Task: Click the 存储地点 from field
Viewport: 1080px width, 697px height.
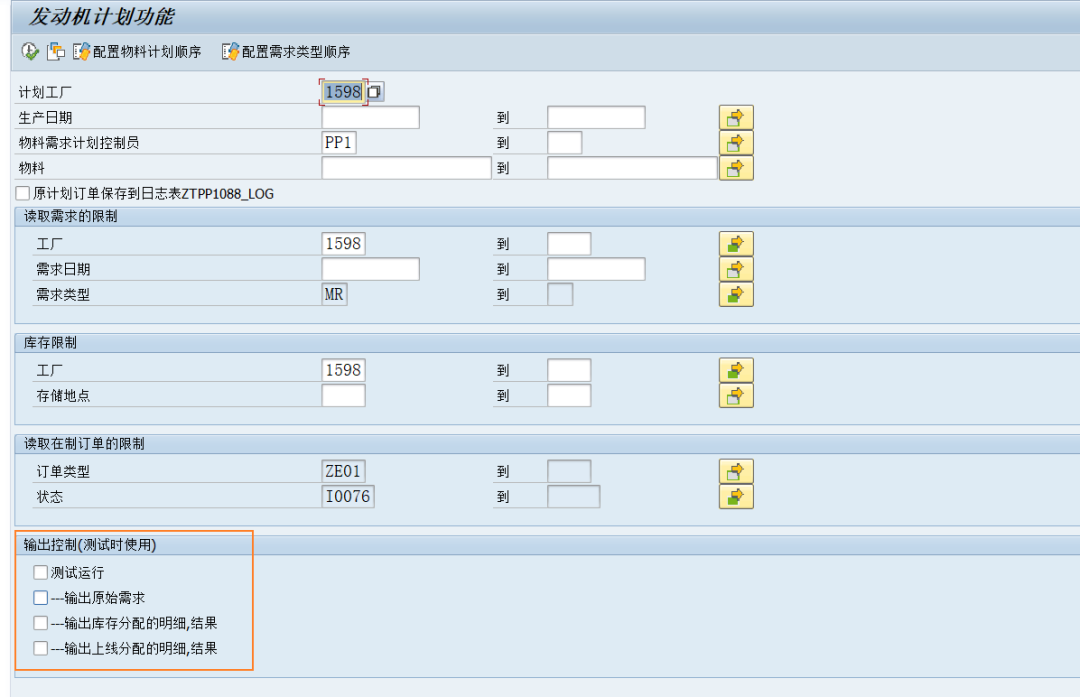Action: (343, 396)
